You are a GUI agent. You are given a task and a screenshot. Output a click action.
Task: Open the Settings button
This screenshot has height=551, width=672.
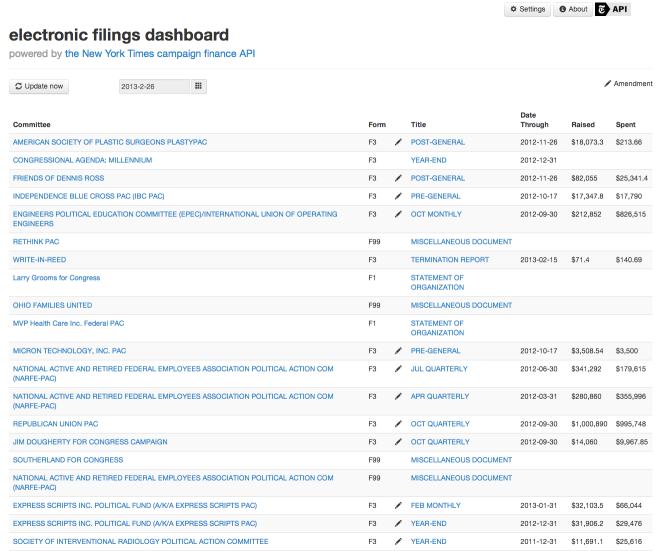pos(527,9)
